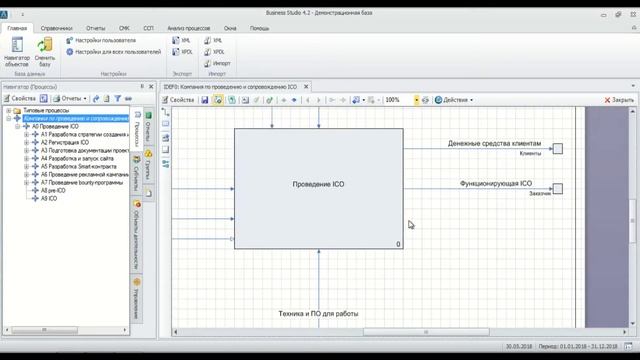This screenshot has height=360, width=640.
Task: Open the Отчеты dropdown in Navigator toolbar
Action: (x=70, y=98)
